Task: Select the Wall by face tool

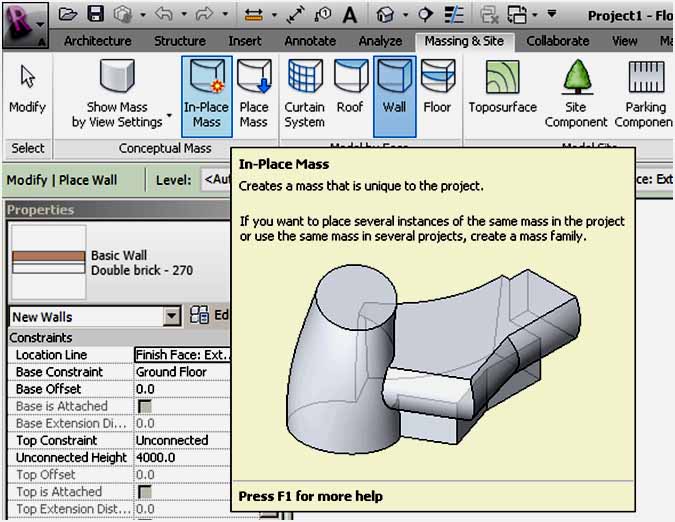Action: pos(395,96)
